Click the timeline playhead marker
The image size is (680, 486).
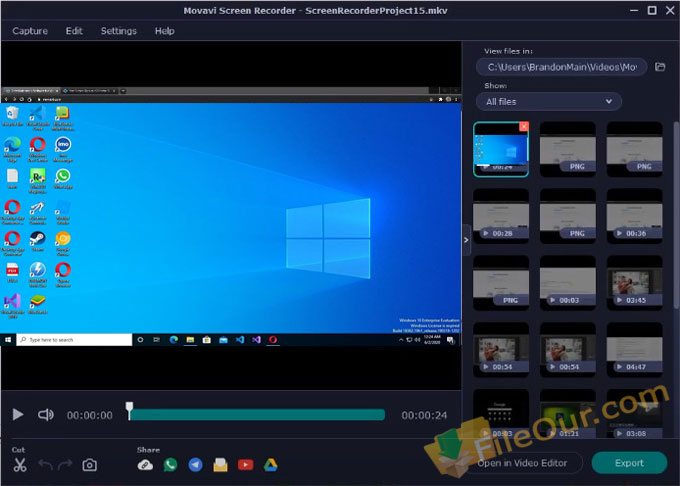(x=129, y=410)
